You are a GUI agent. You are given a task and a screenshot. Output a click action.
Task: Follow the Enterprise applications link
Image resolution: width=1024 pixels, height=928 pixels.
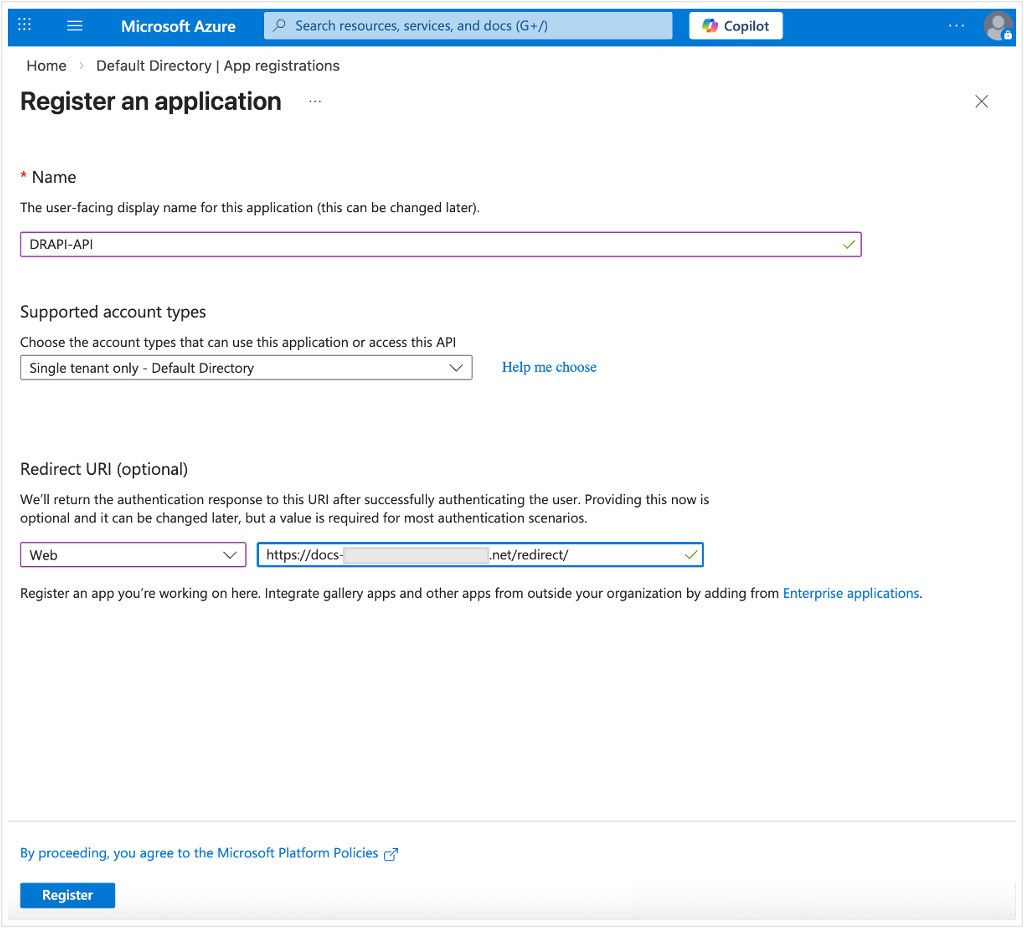851,593
